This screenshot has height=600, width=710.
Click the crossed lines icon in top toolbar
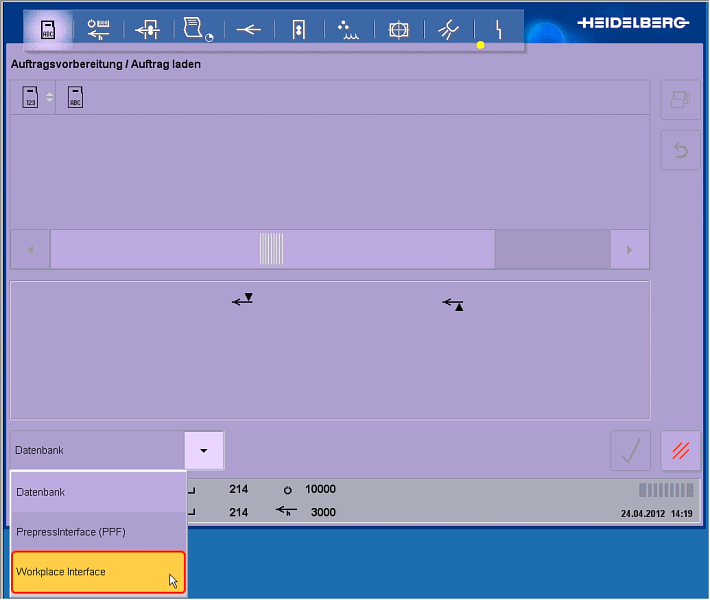pyautogui.click(x=448, y=30)
